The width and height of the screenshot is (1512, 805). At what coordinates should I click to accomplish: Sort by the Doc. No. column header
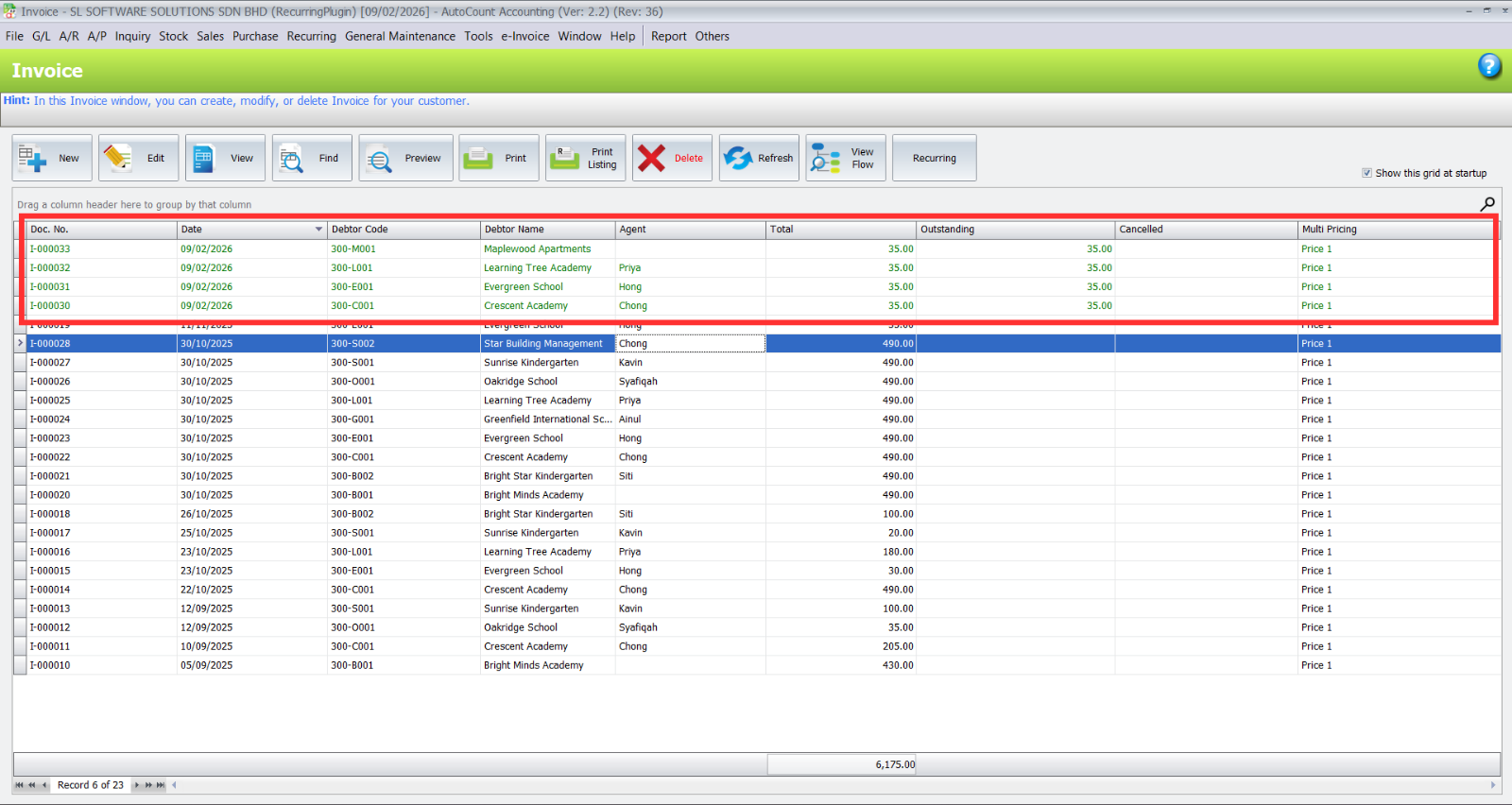102,230
